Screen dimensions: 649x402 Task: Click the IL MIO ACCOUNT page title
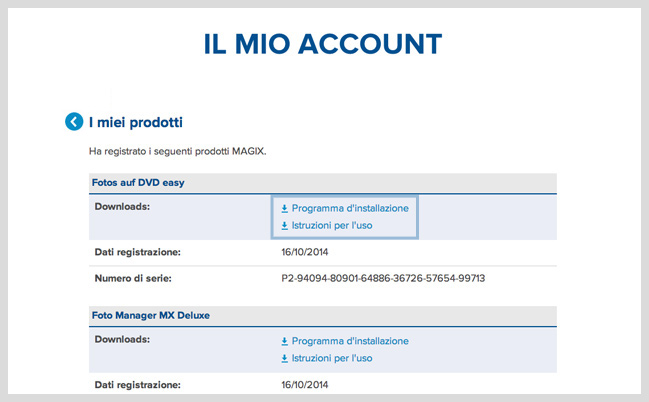coord(323,44)
